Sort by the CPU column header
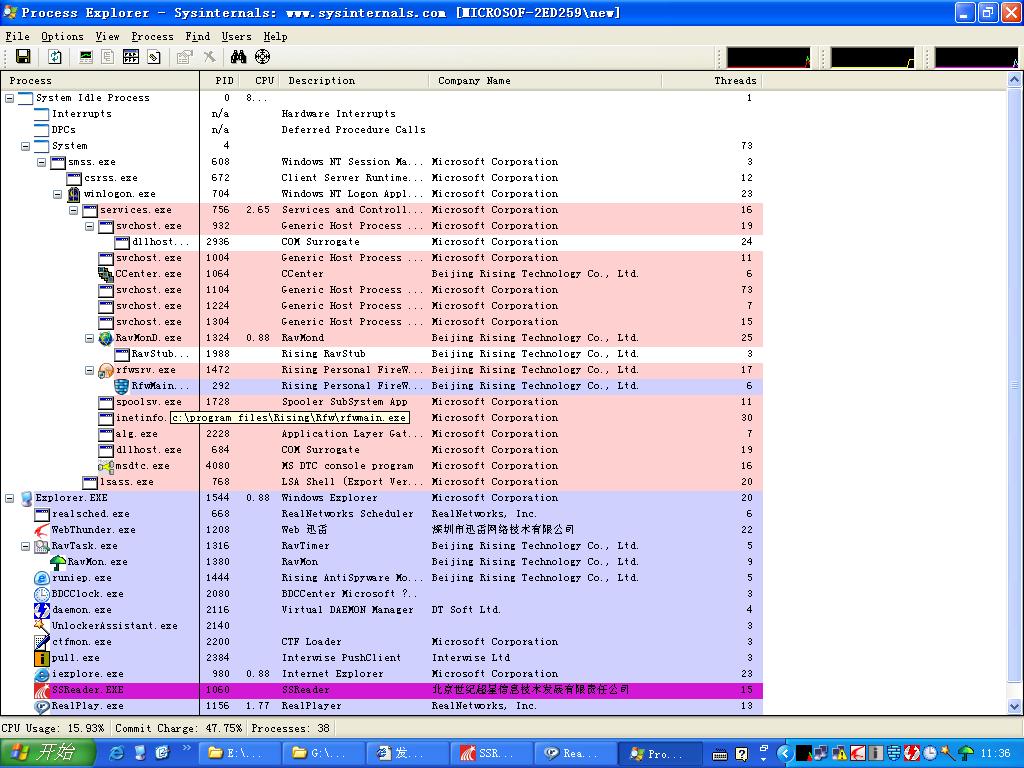Screen dimensions: 1024x768 [264, 80]
